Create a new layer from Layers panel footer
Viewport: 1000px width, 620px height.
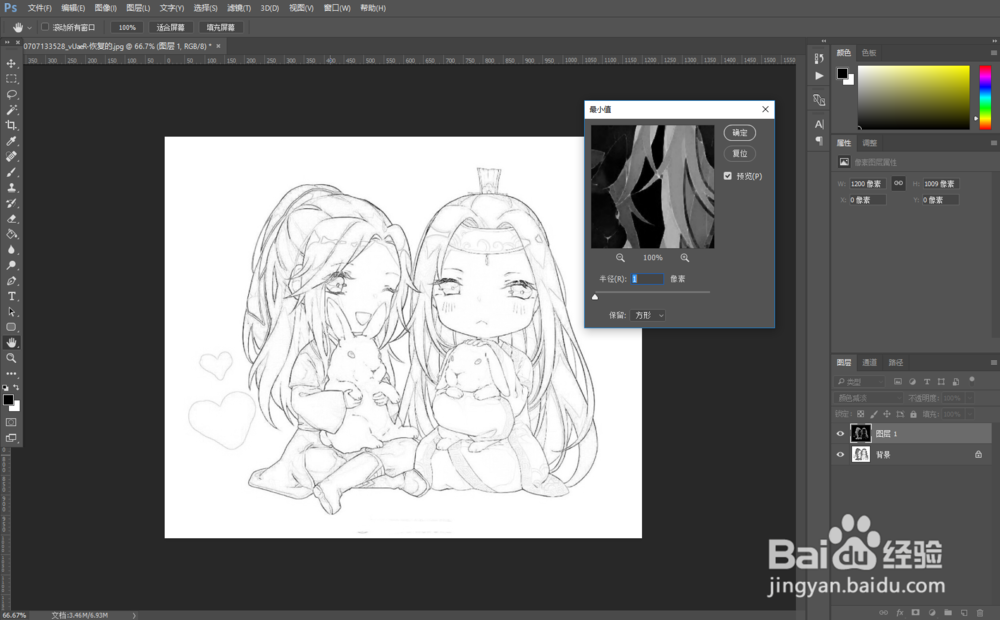(964, 612)
